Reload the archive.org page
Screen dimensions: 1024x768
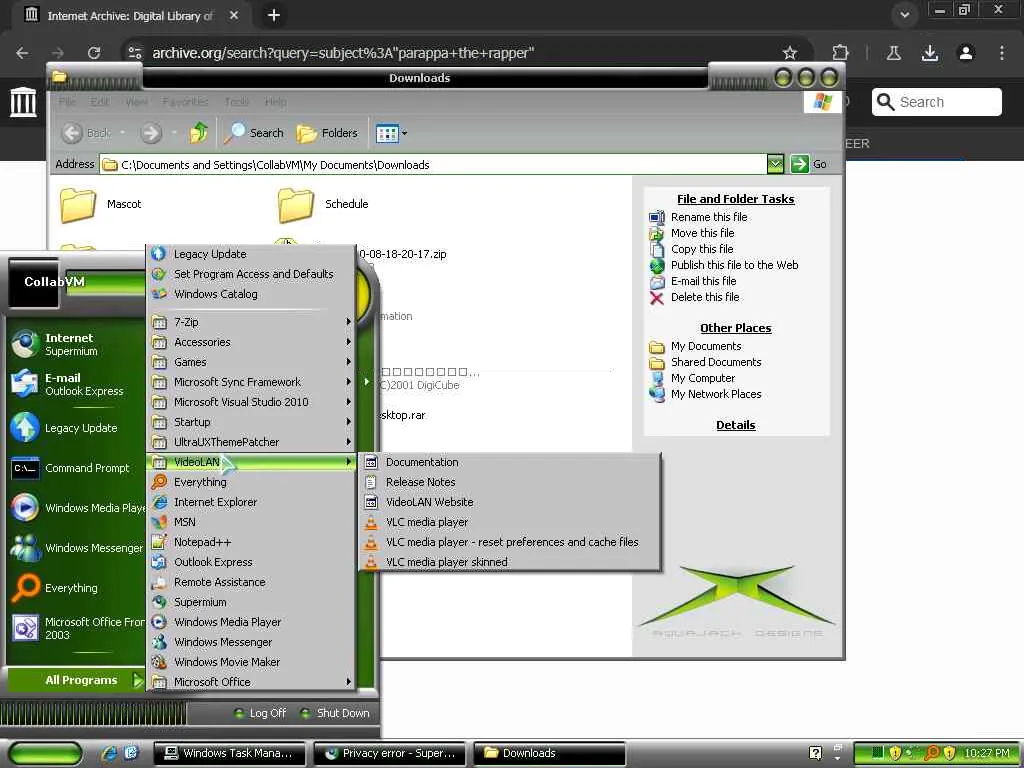tap(94, 53)
